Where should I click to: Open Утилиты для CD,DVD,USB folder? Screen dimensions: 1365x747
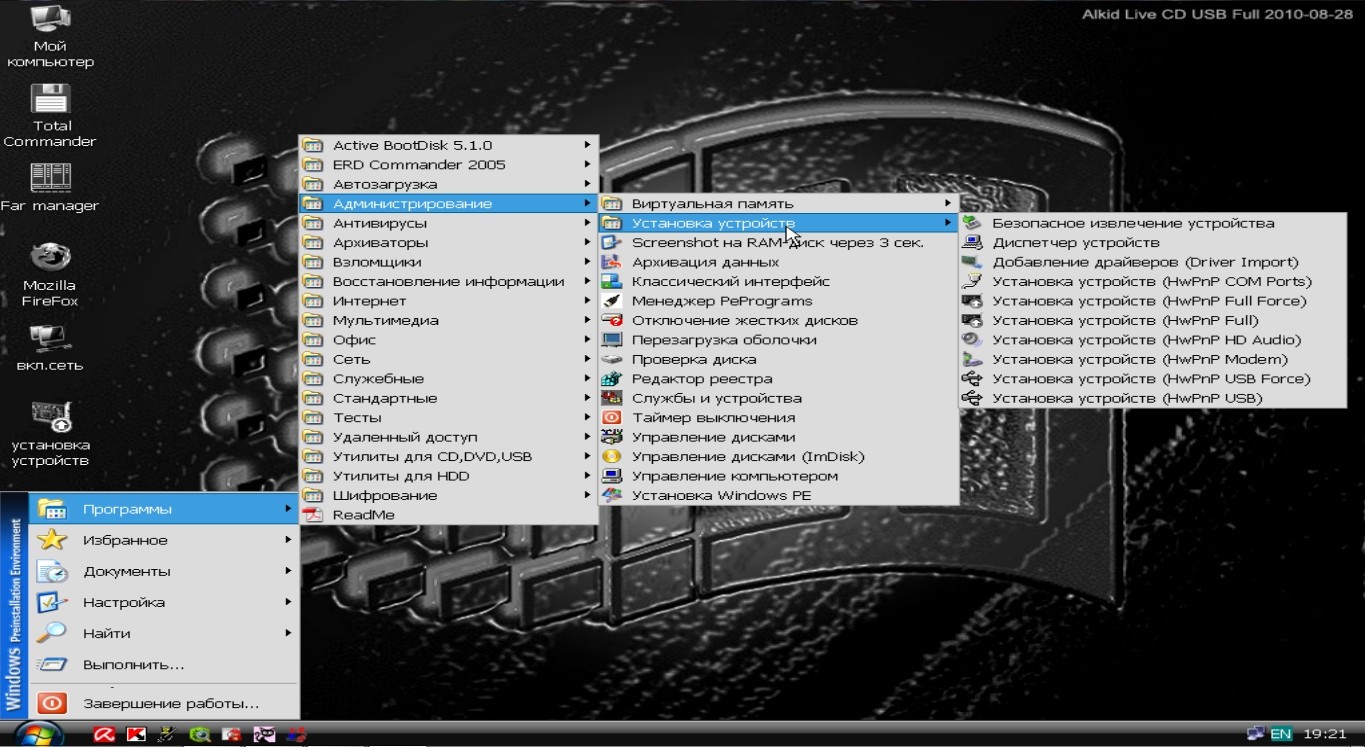click(449, 457)
